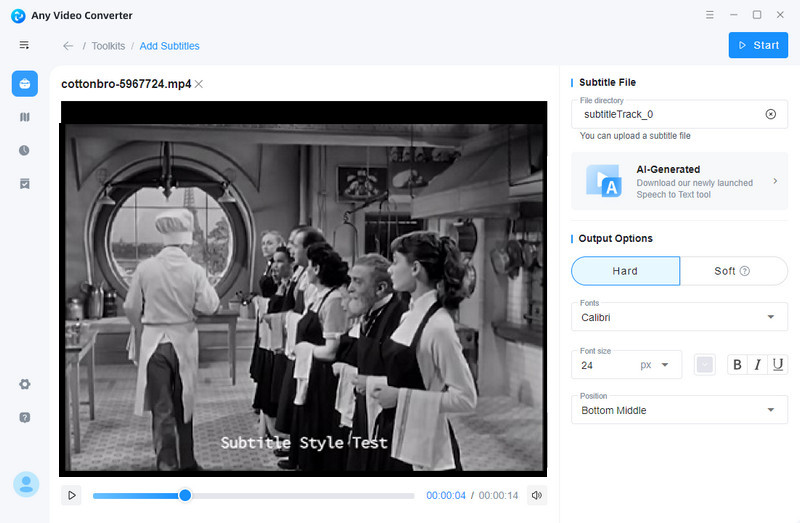800x523 pixels.
Task: Click the 'Download our newly launched' description text
Action: pyautogui.click(x=694, y=183)
